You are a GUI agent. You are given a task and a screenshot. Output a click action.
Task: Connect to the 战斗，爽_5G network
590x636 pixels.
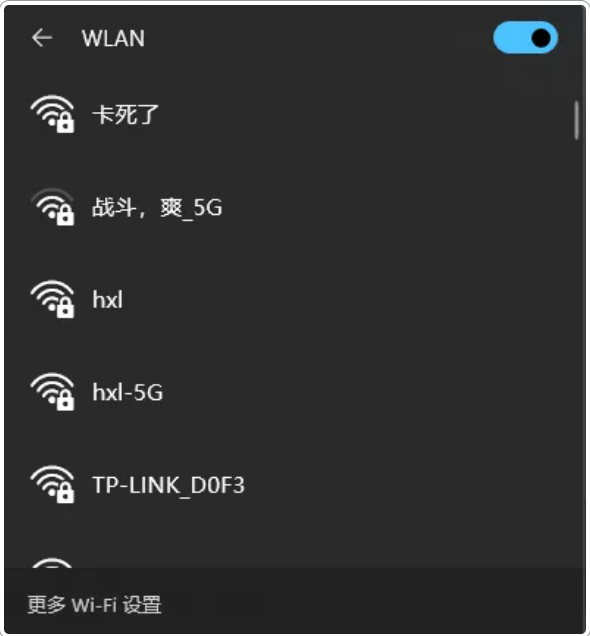point(157,207)
